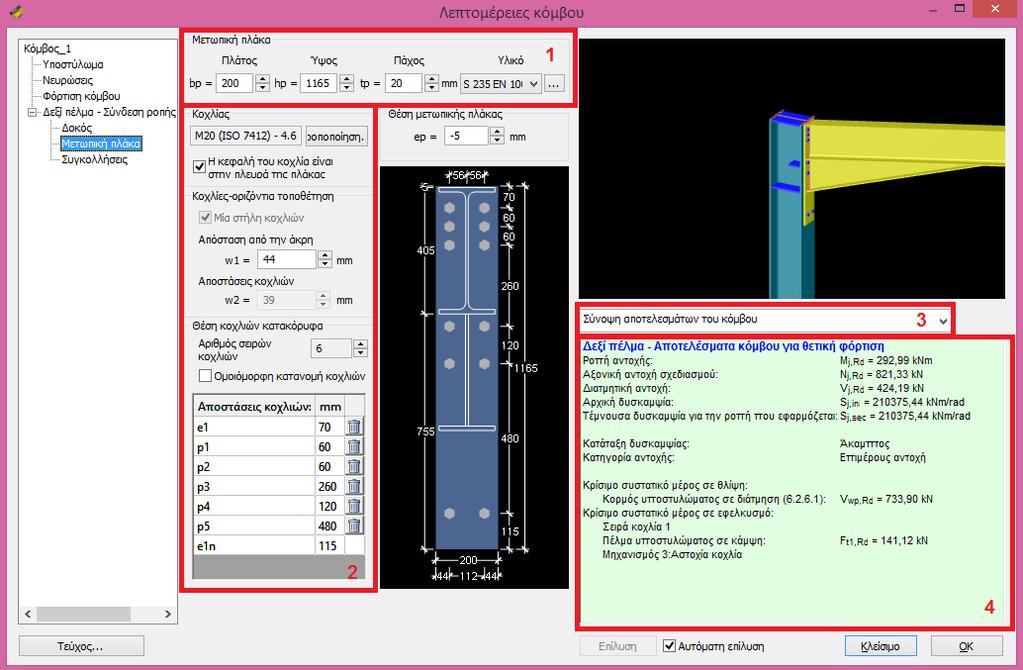The width and height of the screenshot is (1023, 670).
Task: Click the Τεύχος... button
Action: [81, 646]
